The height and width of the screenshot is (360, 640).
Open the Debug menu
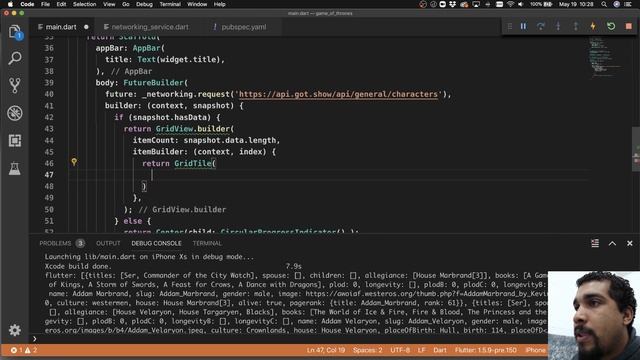(x=144, y=4)
